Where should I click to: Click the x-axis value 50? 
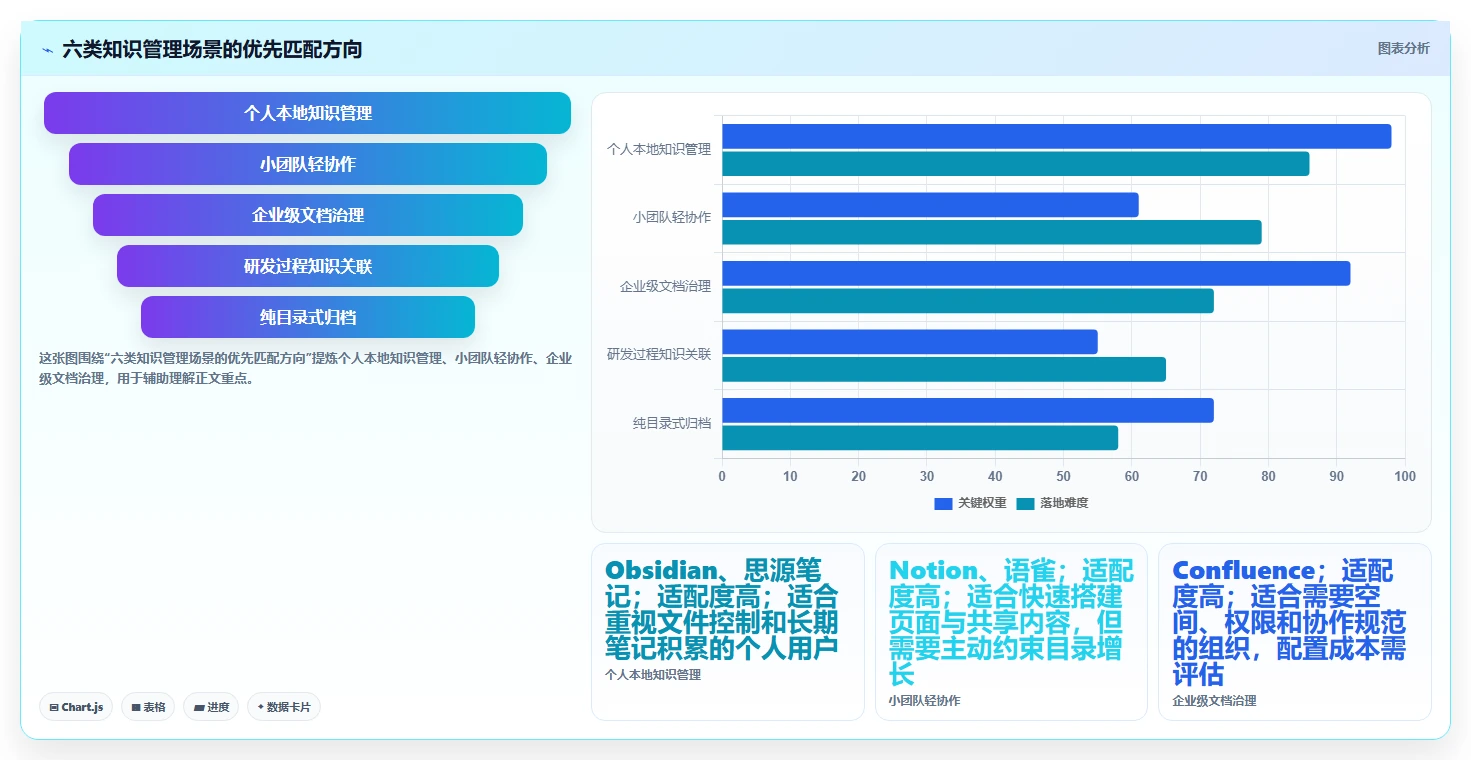click(x=1063, y=476)
